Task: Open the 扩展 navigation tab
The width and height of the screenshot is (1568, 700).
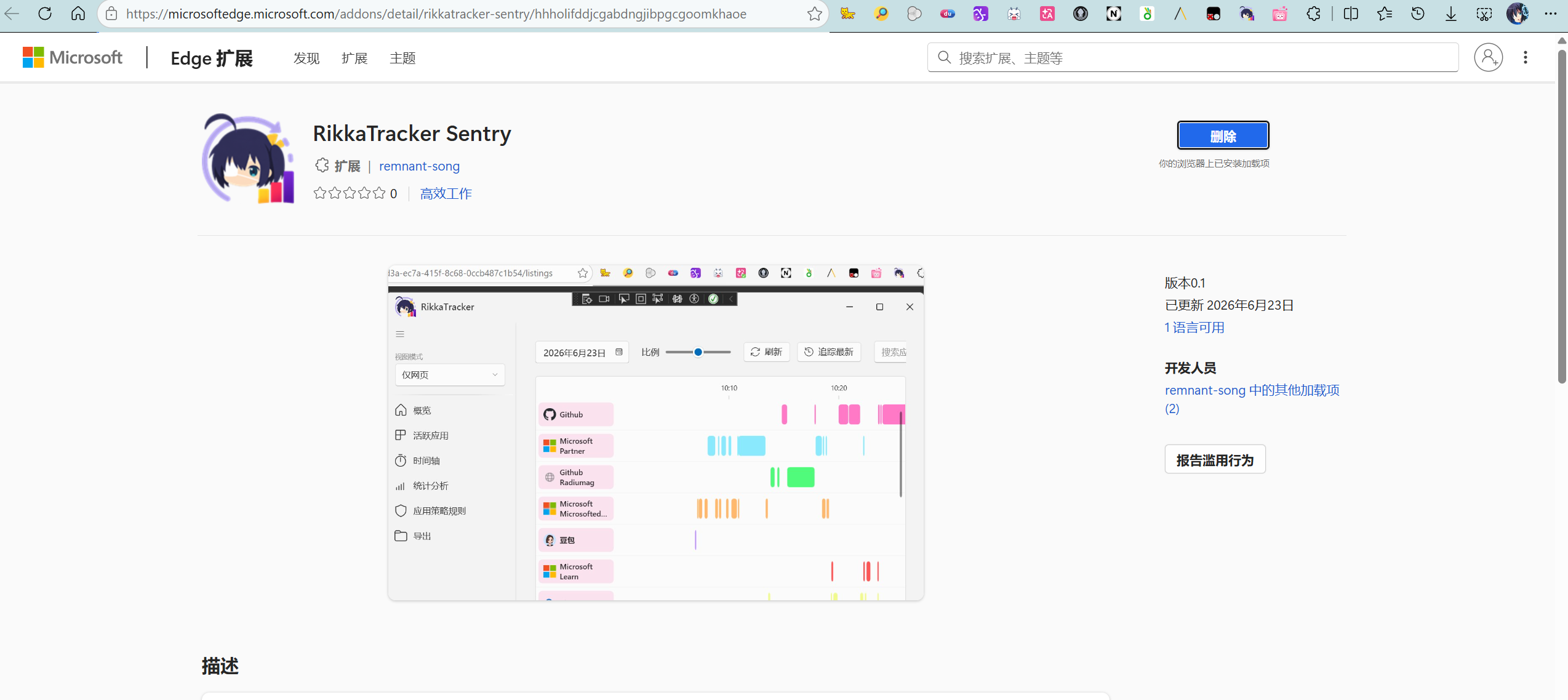Action: point(354,58)
